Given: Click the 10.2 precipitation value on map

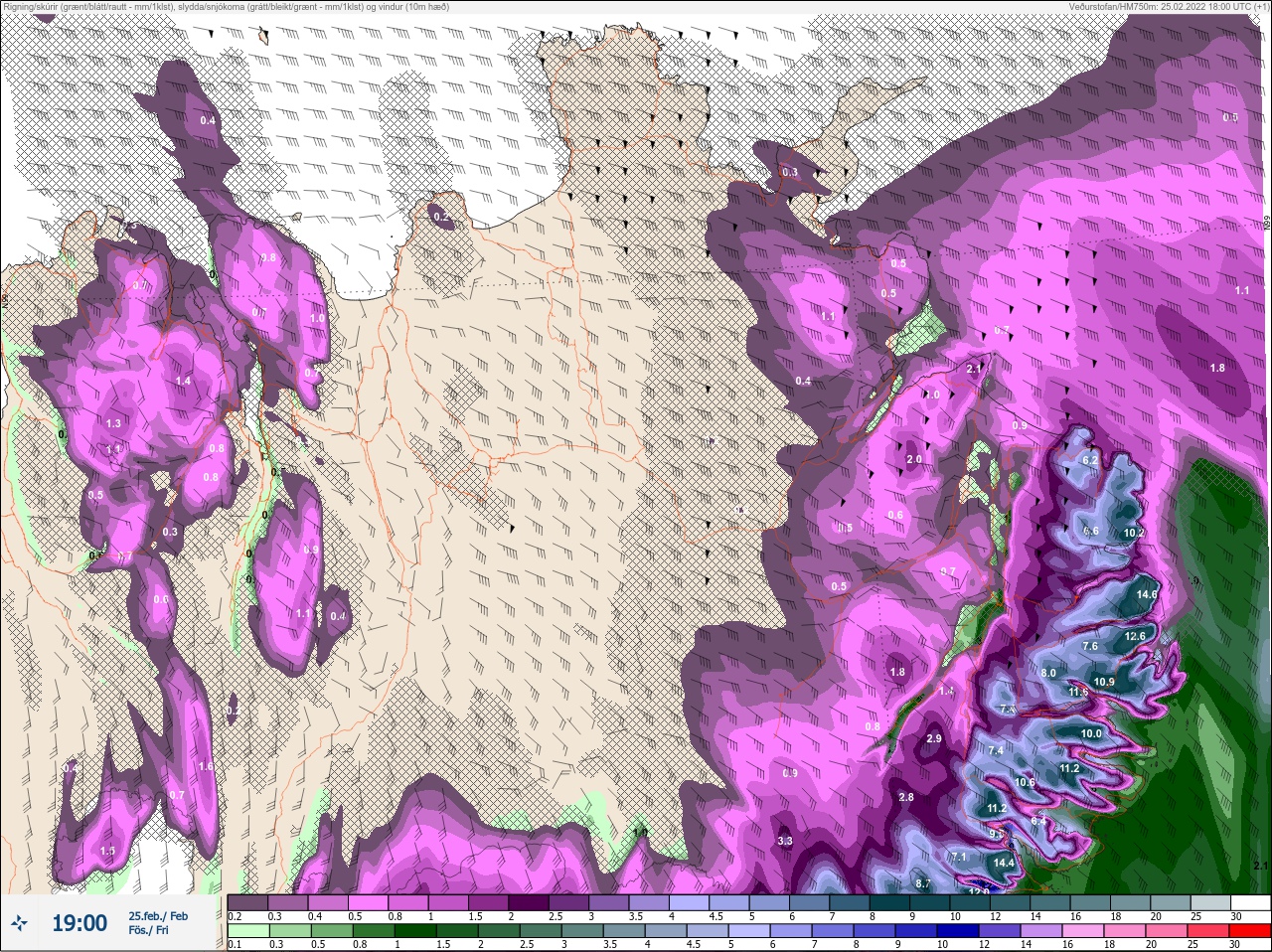Looking at the screenshot, I should pos(1134,533).
